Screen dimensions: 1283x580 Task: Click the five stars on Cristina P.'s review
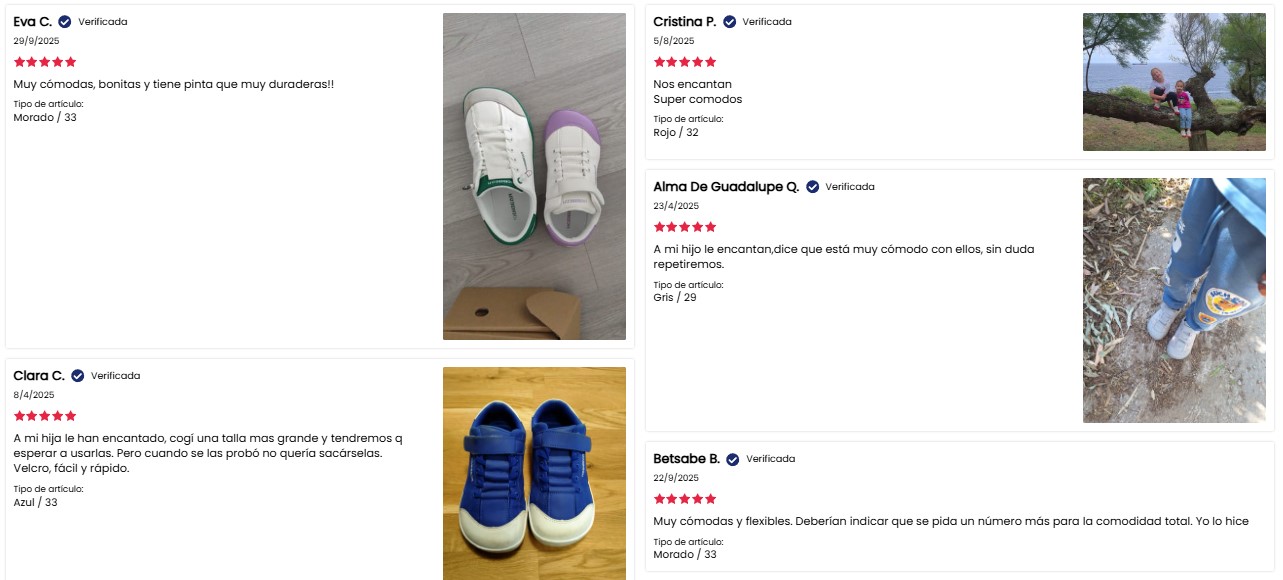tap(685, 62)
